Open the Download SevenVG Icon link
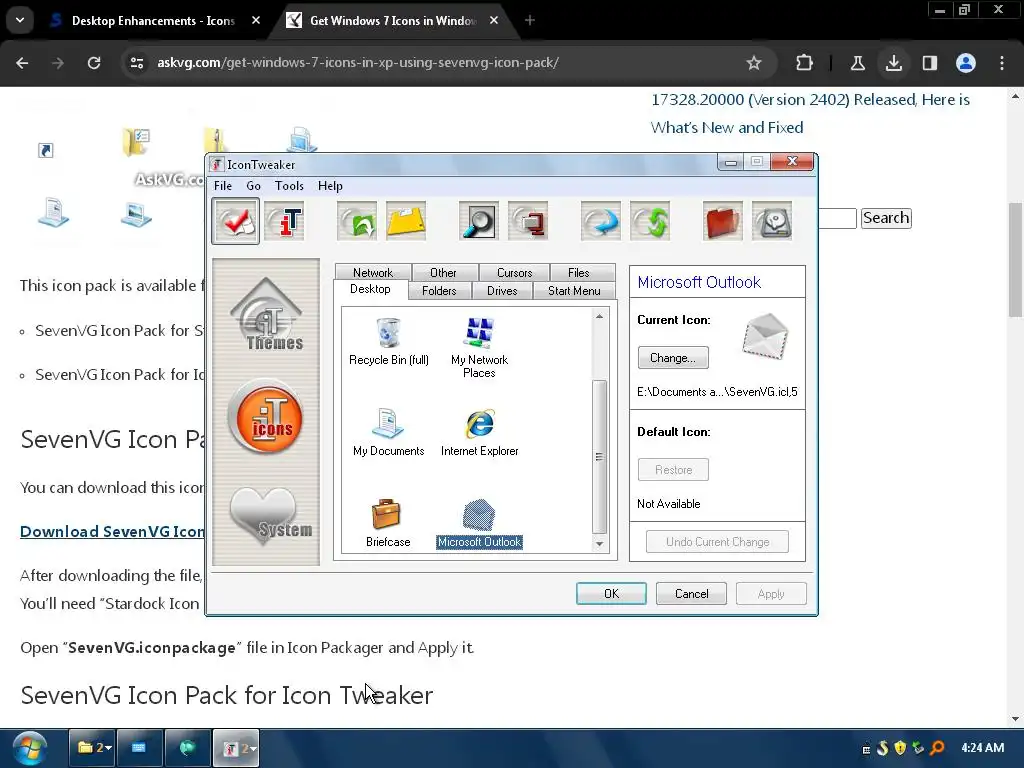The height and width of the screenshot is (768, 1024). (112, 532)
